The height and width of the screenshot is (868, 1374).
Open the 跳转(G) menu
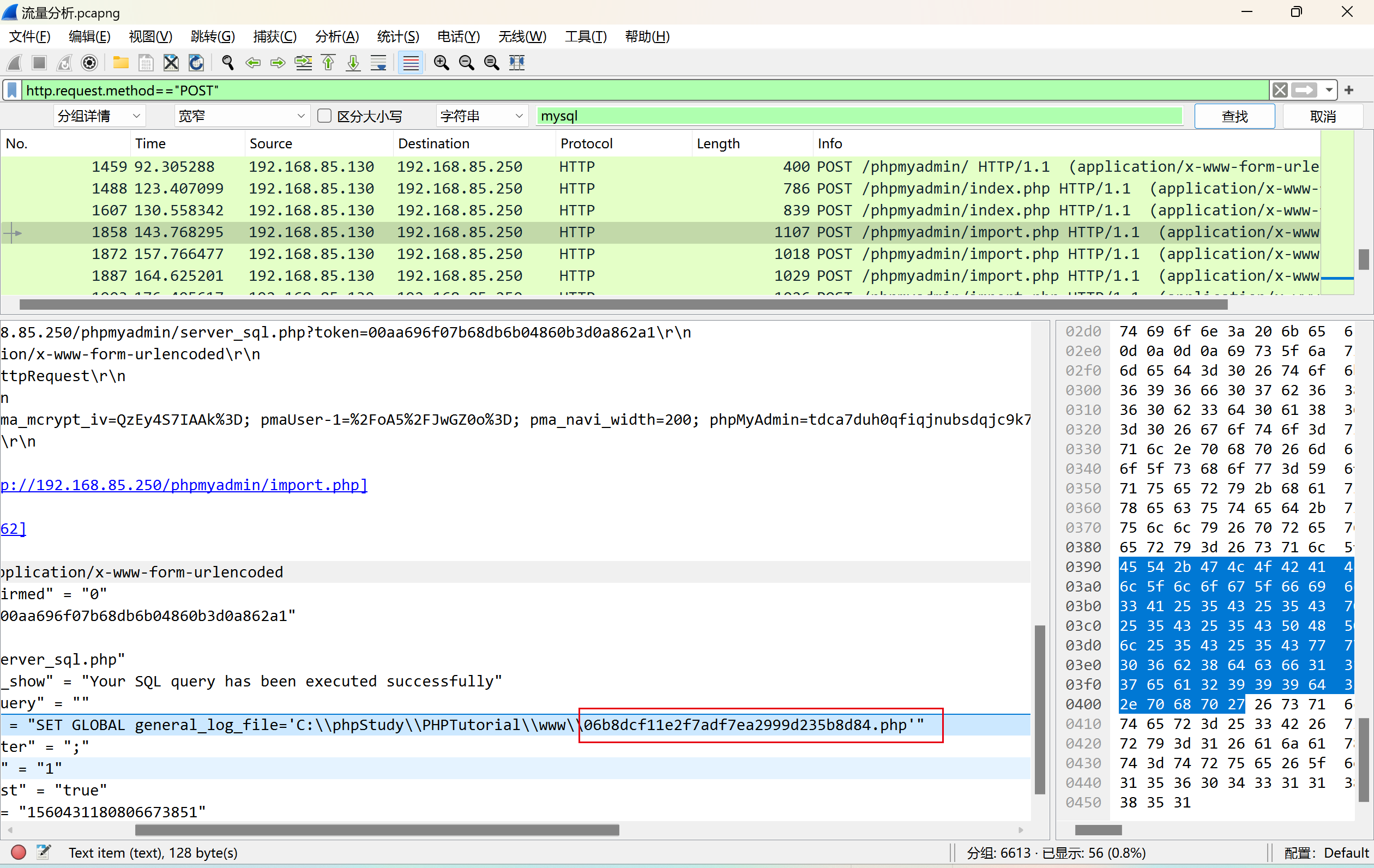213,37
